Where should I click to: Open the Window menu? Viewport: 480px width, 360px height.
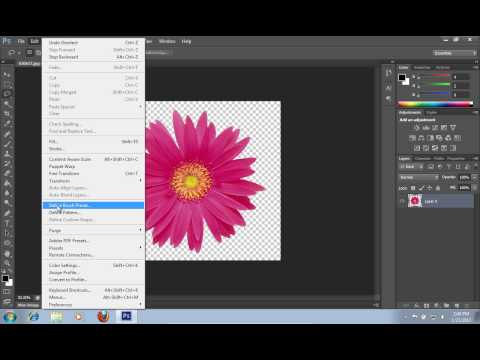[167, 41]
